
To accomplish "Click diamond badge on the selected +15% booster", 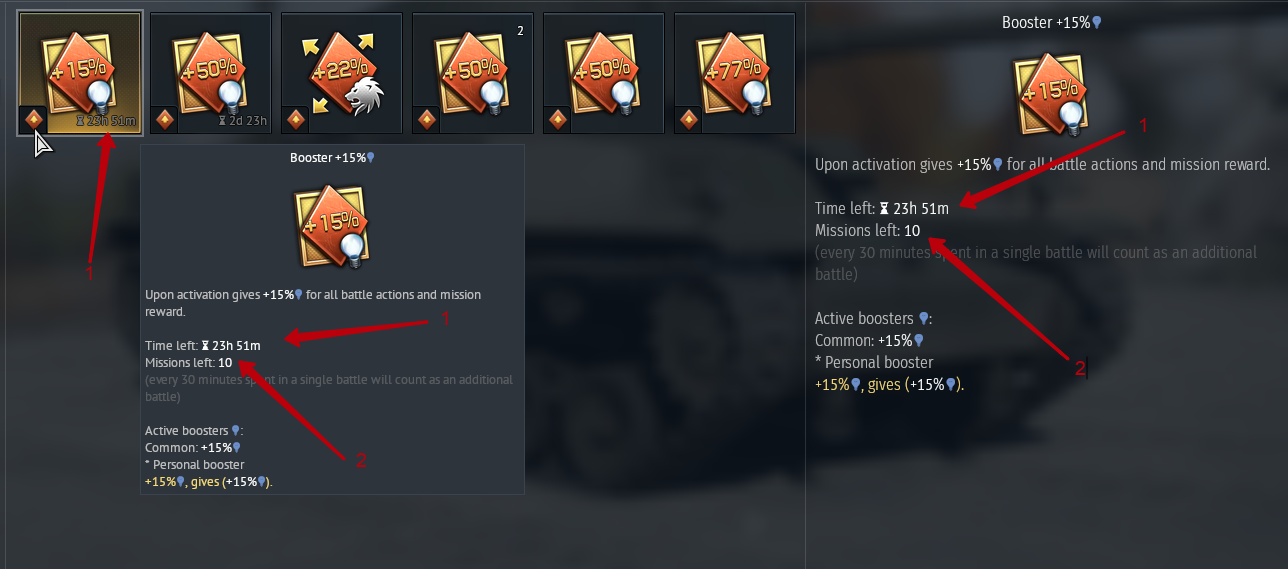I will (x=33, y=120).
